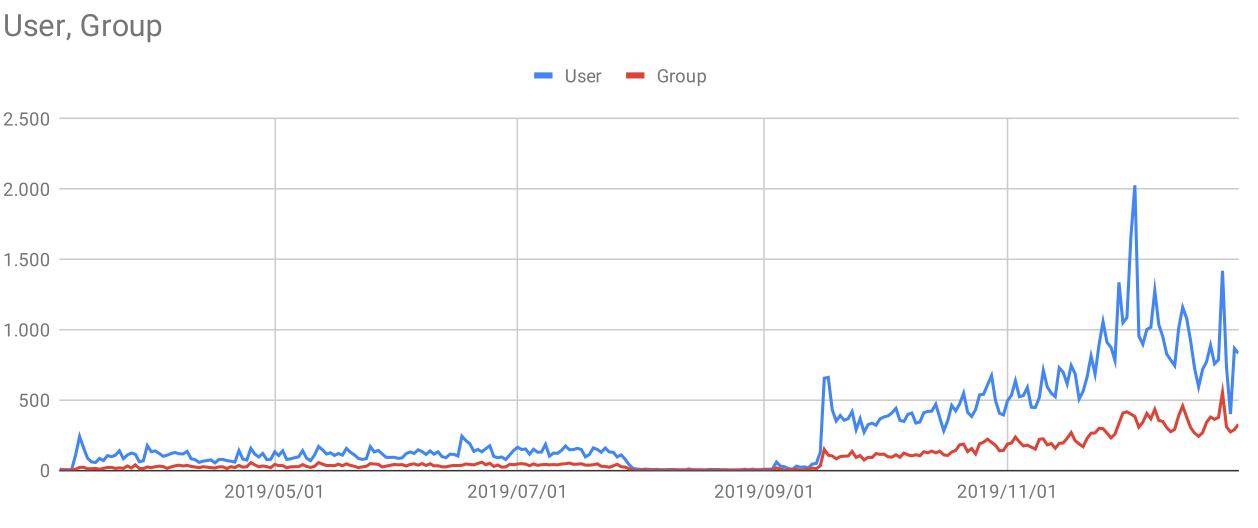The height and width of the screenshot is (528, 1258).
Task: Click the 2019/05/01 x-axis date label
Action: coord(274,492)
